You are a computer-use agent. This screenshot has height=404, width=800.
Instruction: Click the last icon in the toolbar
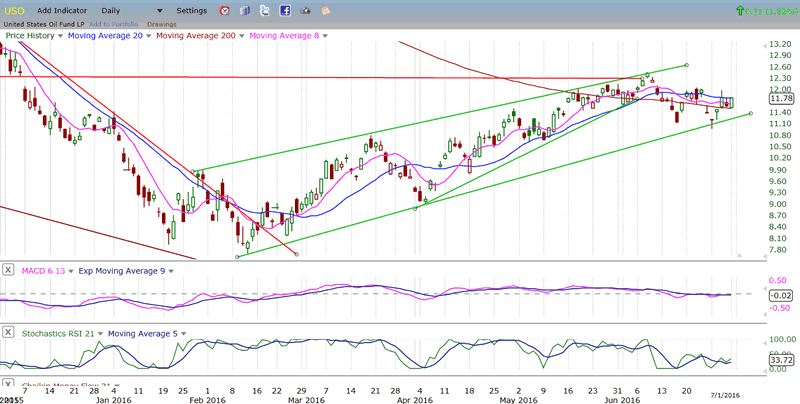click(x=327, y=10)
